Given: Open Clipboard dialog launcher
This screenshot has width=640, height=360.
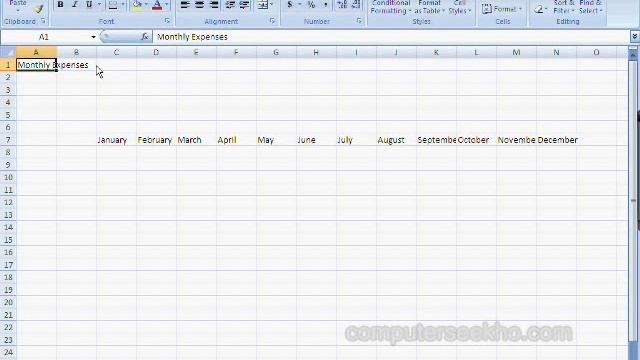Looking at the screenshot, I should coord(43,21).
